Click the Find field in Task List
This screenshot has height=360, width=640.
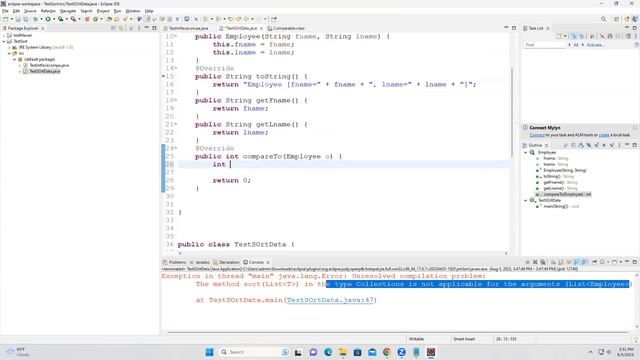tap(545, 45)
